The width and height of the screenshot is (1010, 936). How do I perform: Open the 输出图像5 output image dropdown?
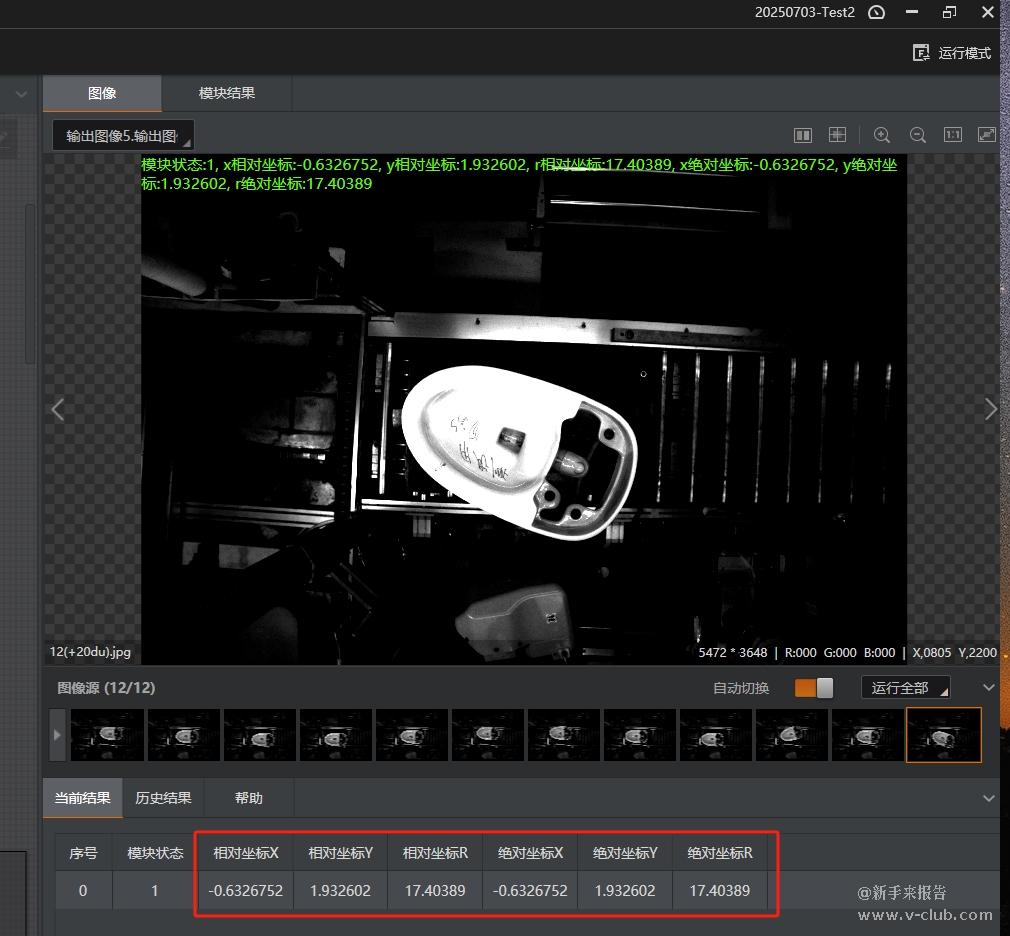tap(123, 136)
